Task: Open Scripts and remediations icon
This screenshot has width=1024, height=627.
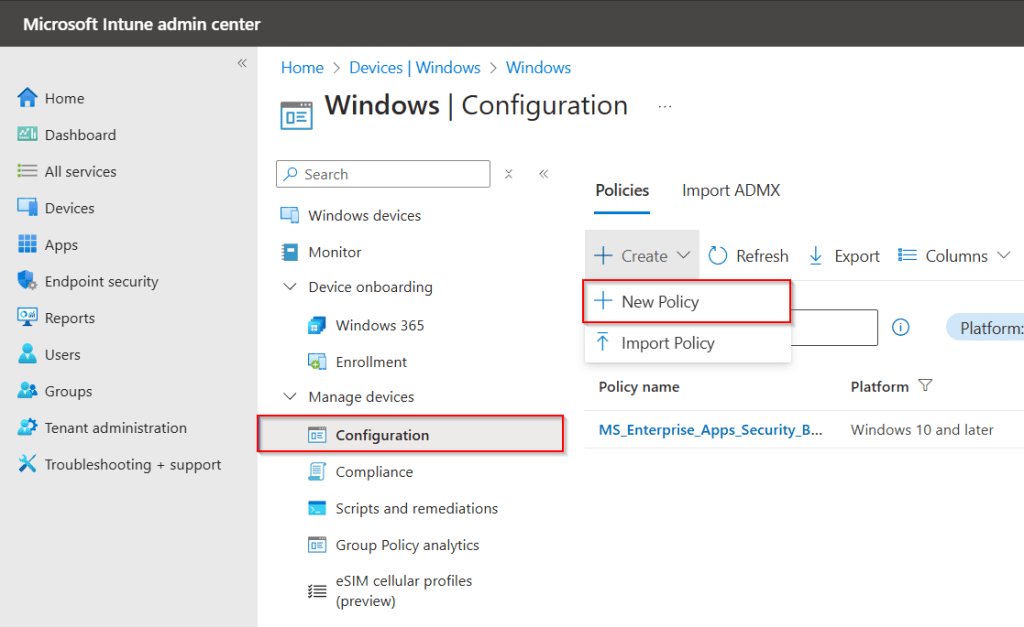Action: point(317,508)
